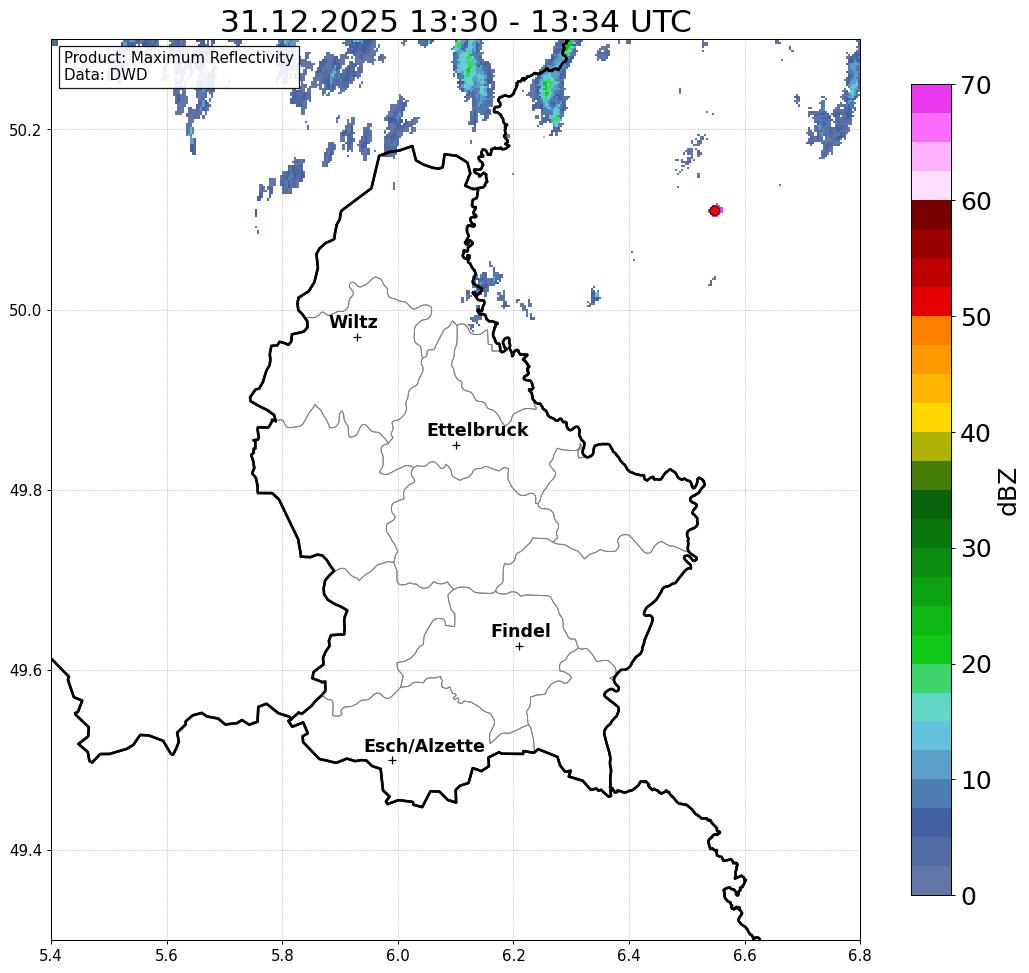The image size is (1029, 973).
Task: Click the Ettelbruck station label
Action: (477, 430)
